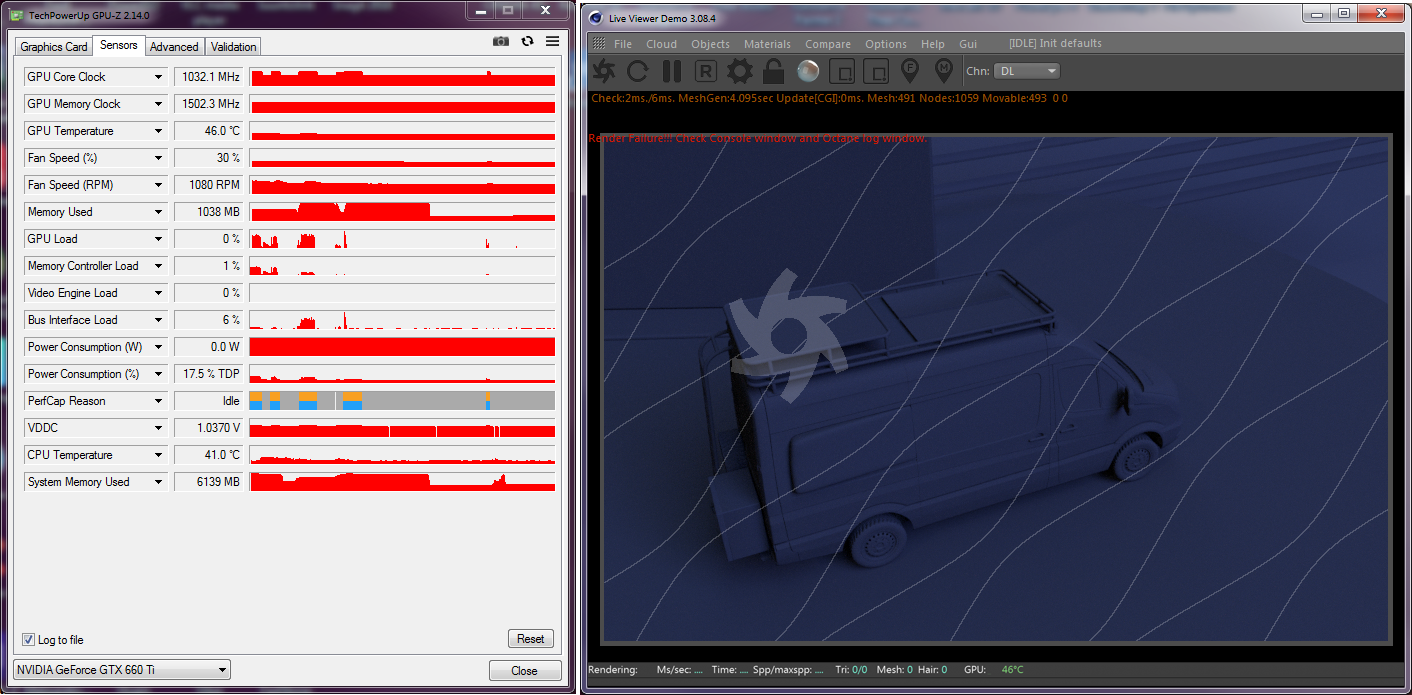The image size is (1412, 695).
Task: Click the R reset icon in Live Viewer toolbar
Action: 706,71
